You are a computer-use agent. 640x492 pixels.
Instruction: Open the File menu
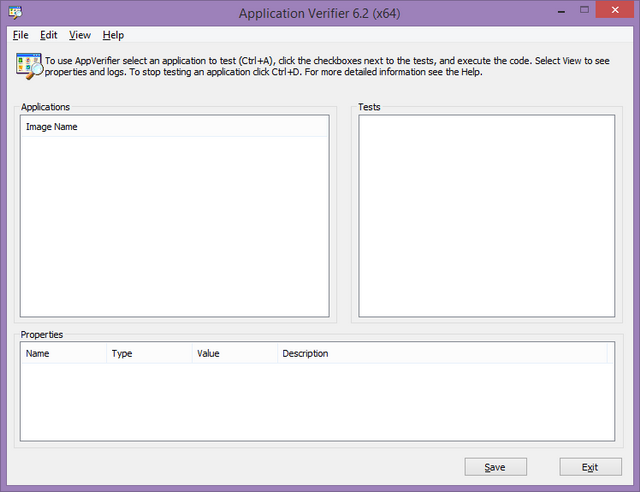pos(20,35)
